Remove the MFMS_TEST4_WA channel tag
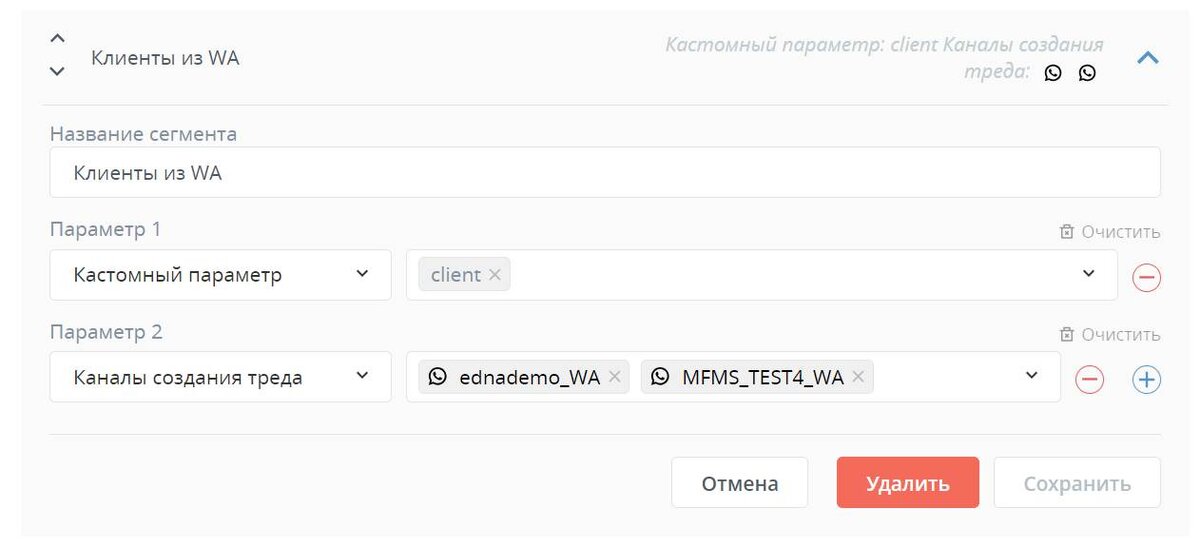This screenshot has height=548, width=1200. (x=858, y=377)
